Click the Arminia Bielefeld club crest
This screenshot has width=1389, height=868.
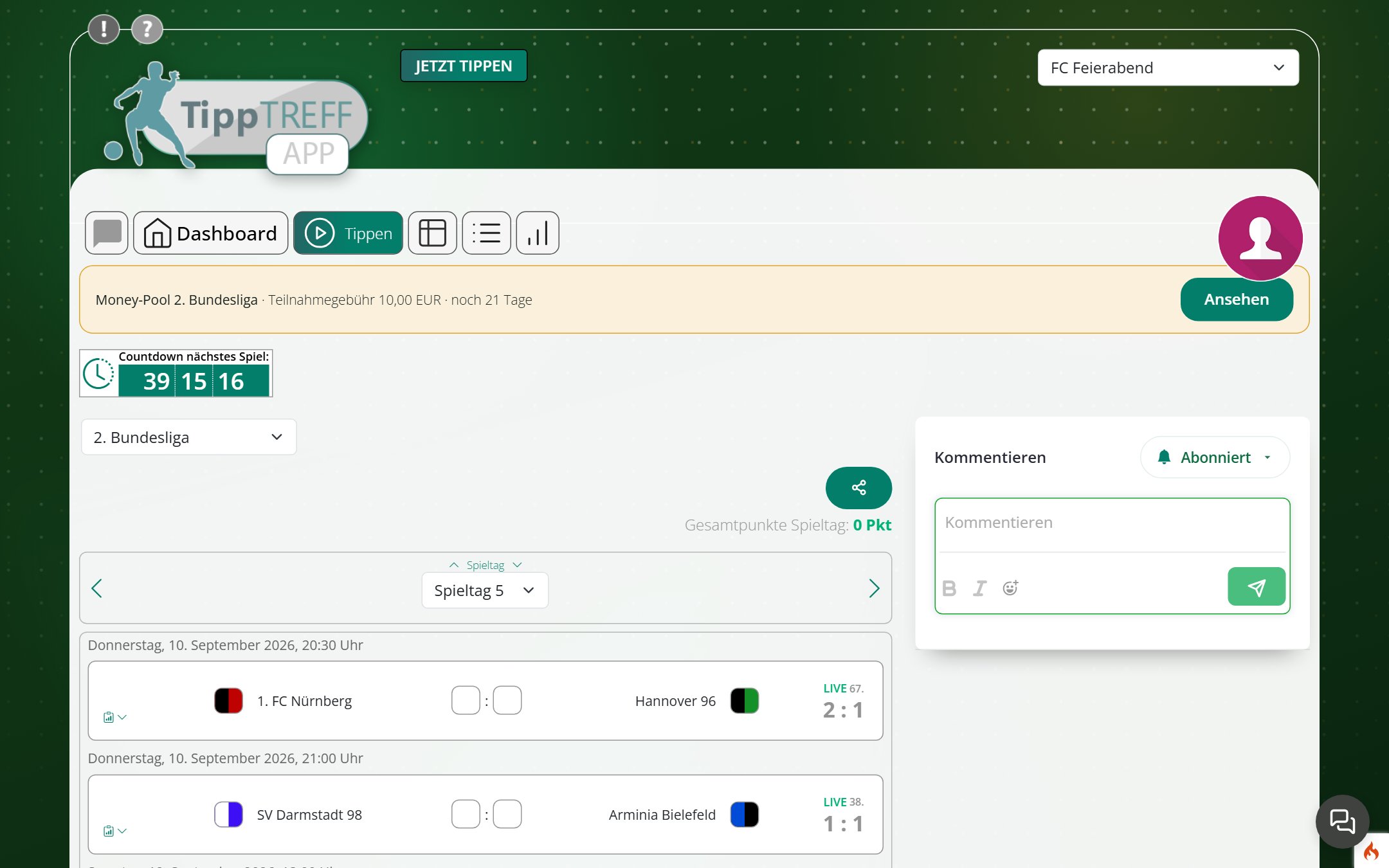pos(745,815)
